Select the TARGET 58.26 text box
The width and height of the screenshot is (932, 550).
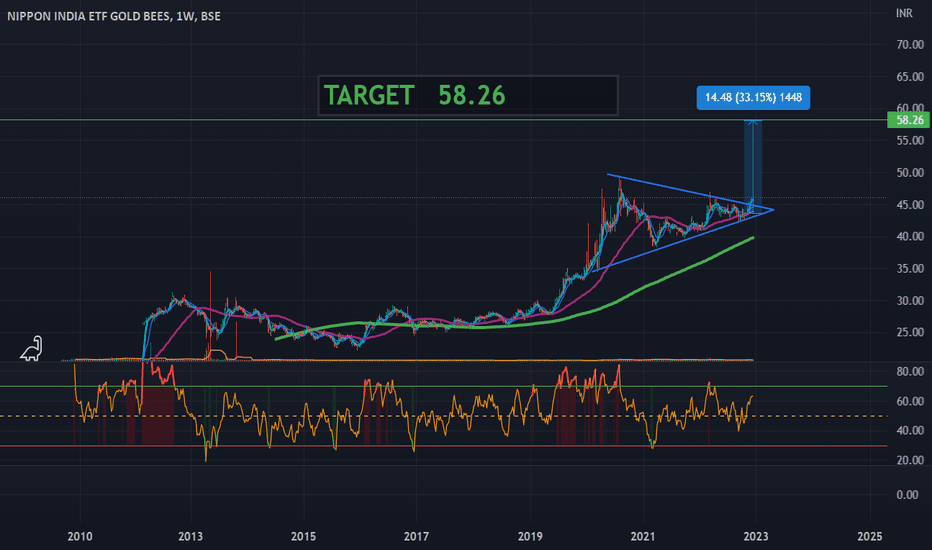click(x=468, y=95)
